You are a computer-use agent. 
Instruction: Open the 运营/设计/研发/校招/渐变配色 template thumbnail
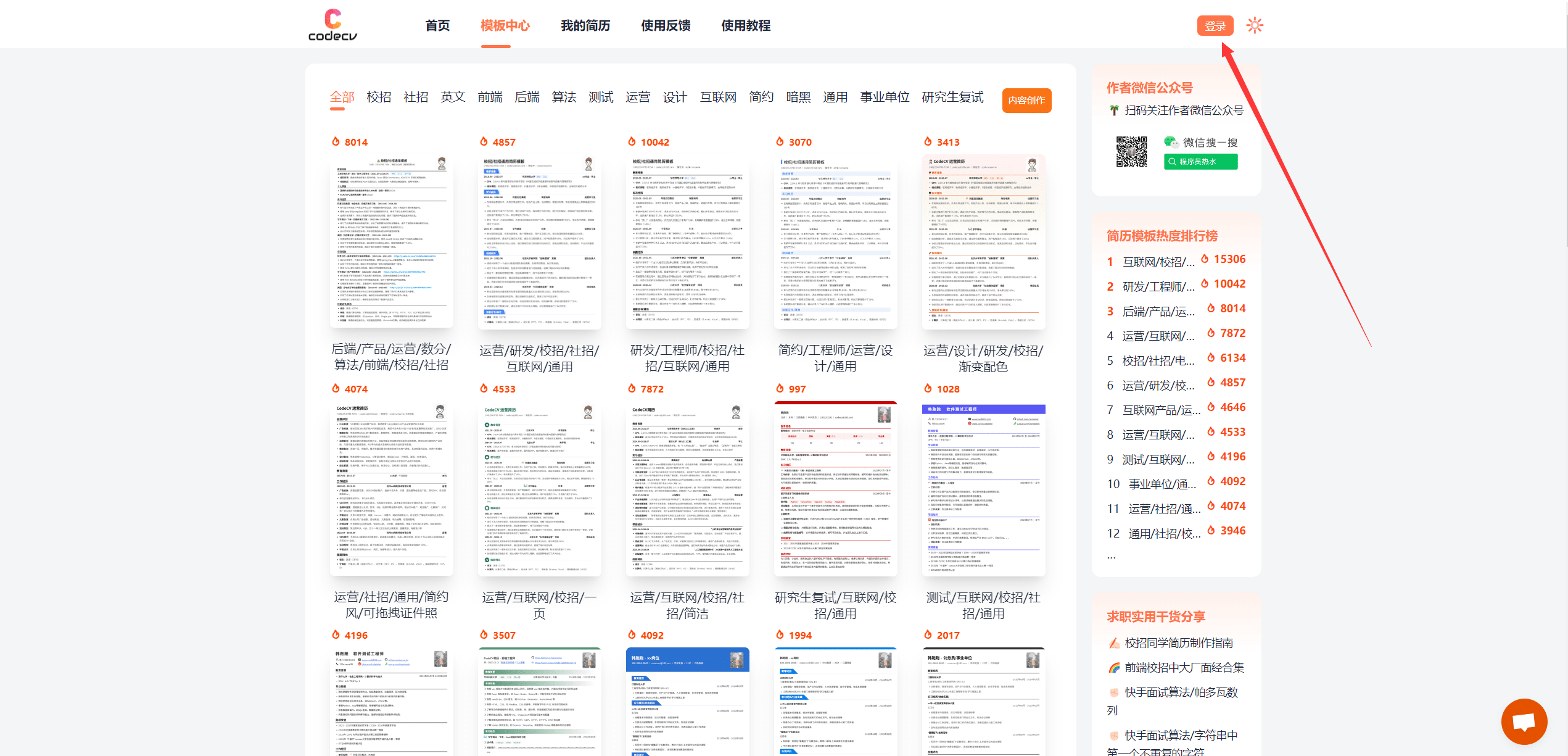[983, 242]
